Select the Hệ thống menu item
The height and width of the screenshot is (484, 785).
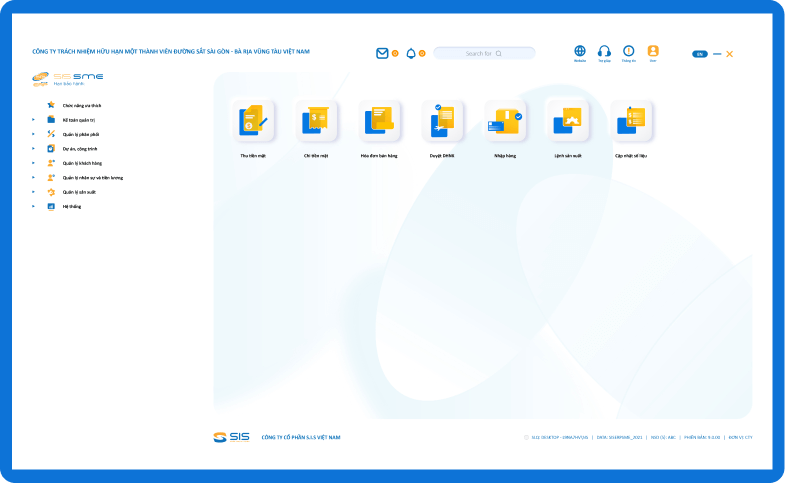[x=71, y=206]
